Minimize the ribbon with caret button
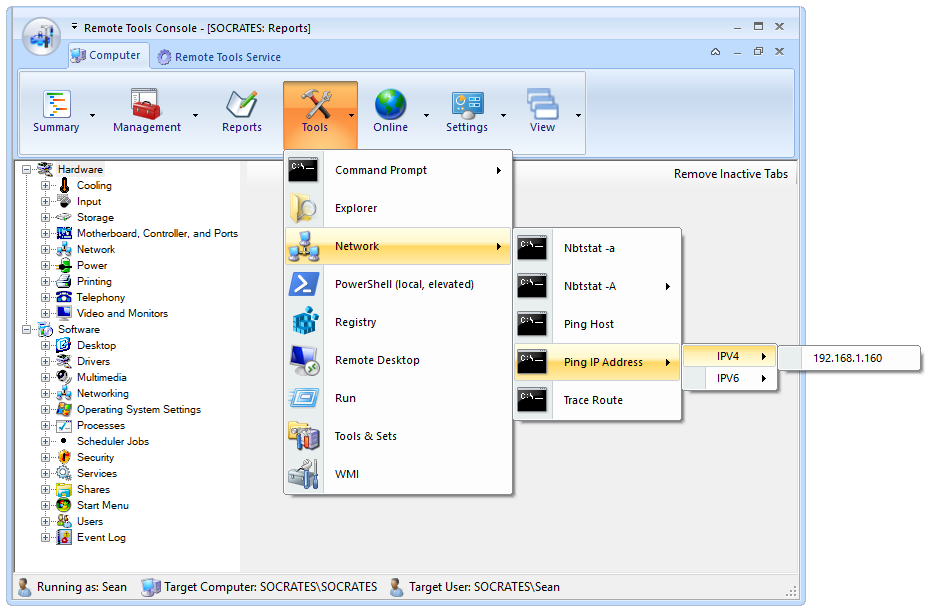 pos(716,52)
